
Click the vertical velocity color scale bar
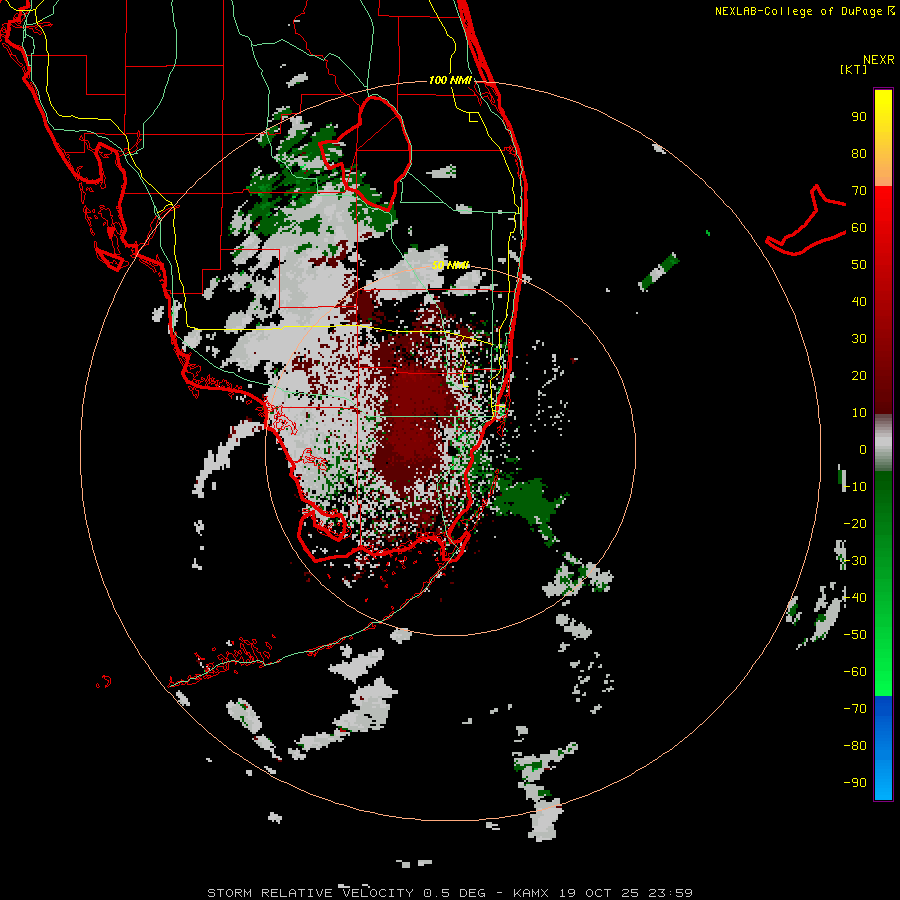tap(883, 444)
